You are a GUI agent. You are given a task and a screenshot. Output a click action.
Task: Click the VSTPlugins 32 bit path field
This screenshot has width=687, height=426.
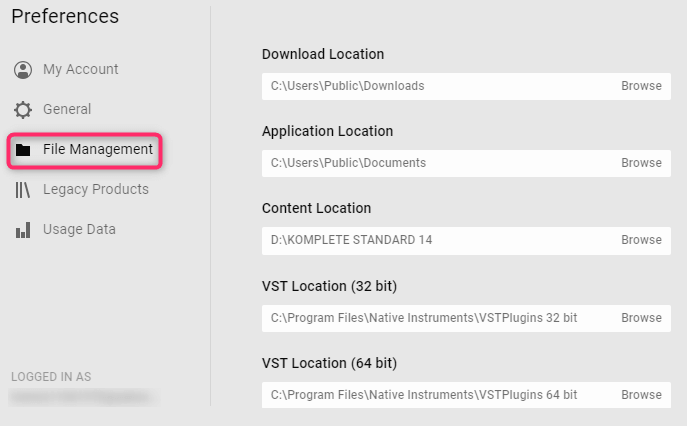coord(466,318)
